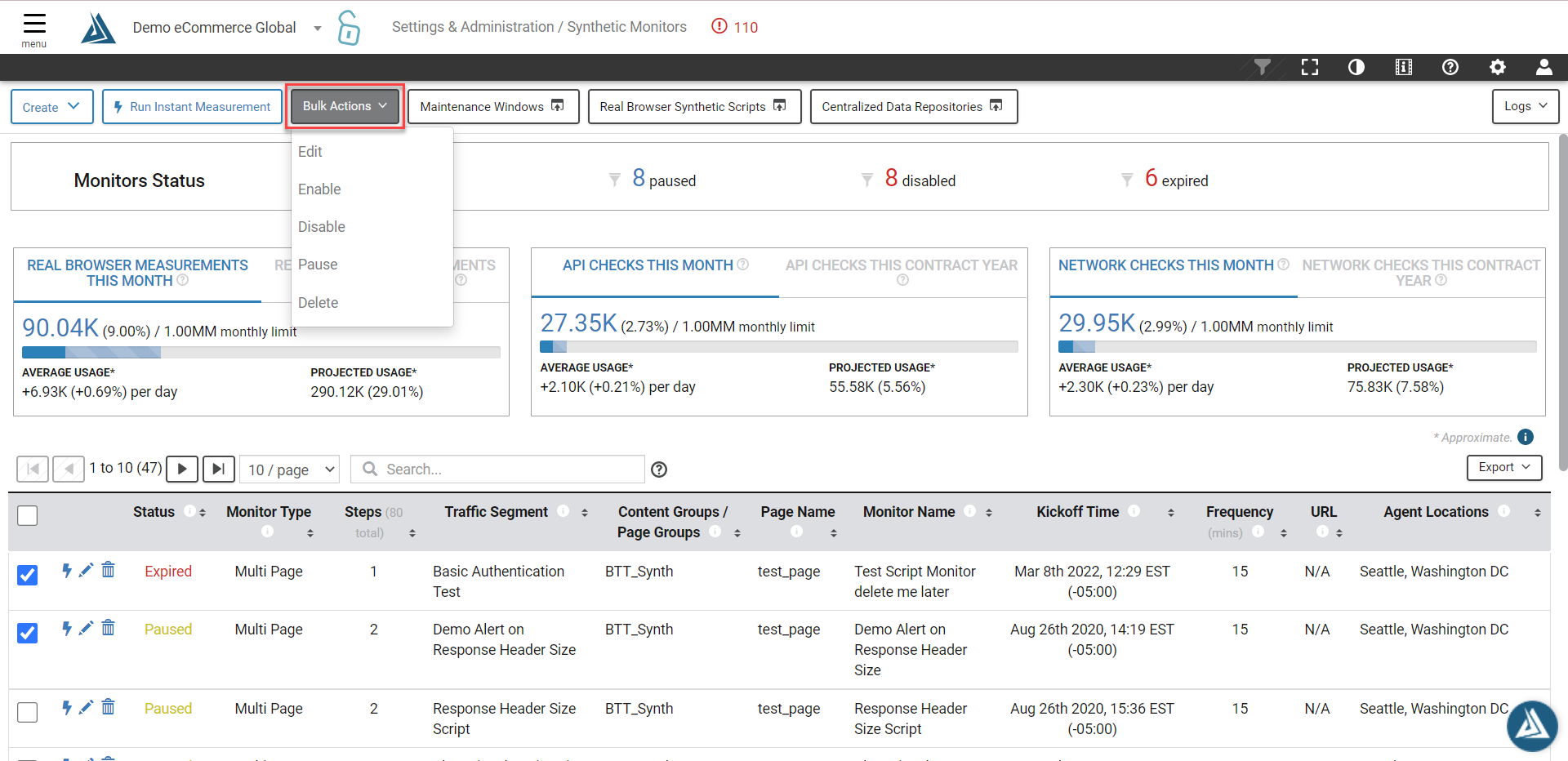Sort table by Status column
The height and width of the screenshot is (761, 1568).
pos(203,512)
